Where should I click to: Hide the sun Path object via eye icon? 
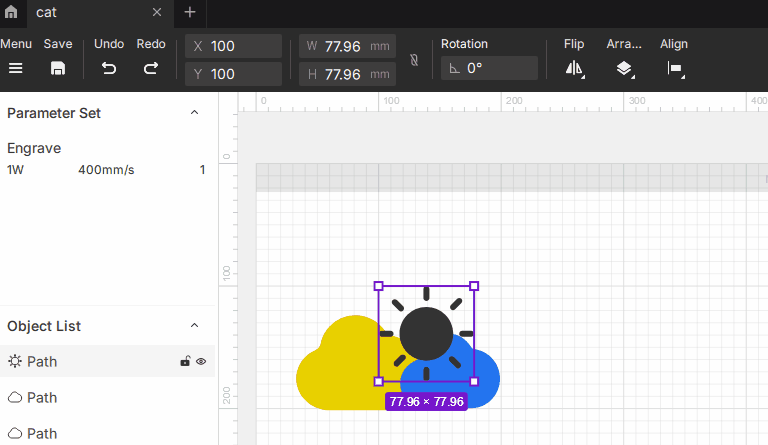201,361
